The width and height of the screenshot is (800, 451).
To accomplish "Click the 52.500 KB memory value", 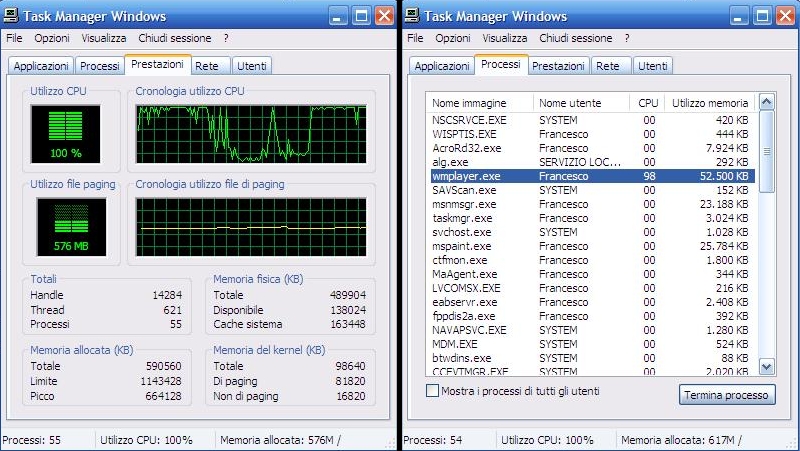I will [724, 176].
